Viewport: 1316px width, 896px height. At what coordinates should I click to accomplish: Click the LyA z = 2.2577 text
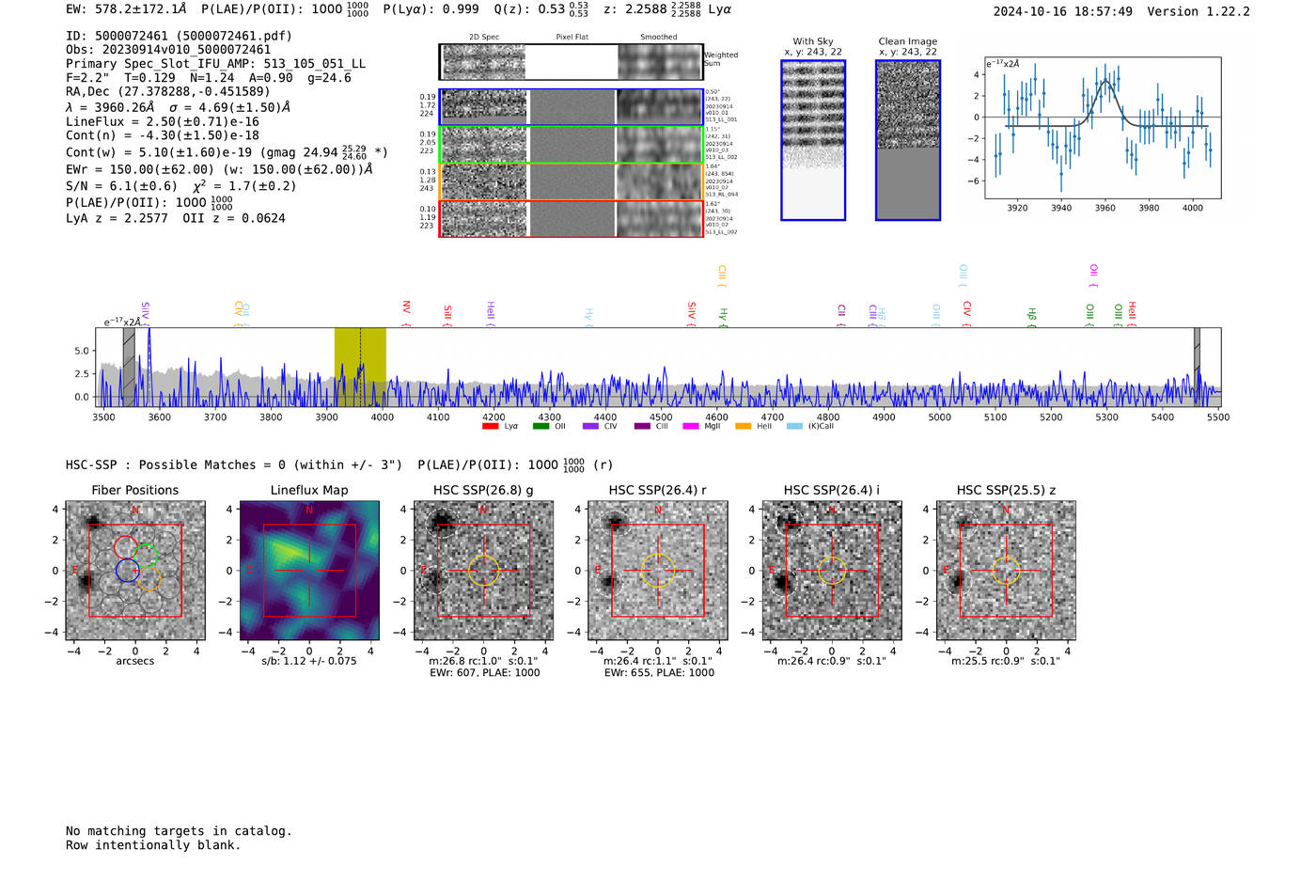pyautogui.click(x=117, y=218)
